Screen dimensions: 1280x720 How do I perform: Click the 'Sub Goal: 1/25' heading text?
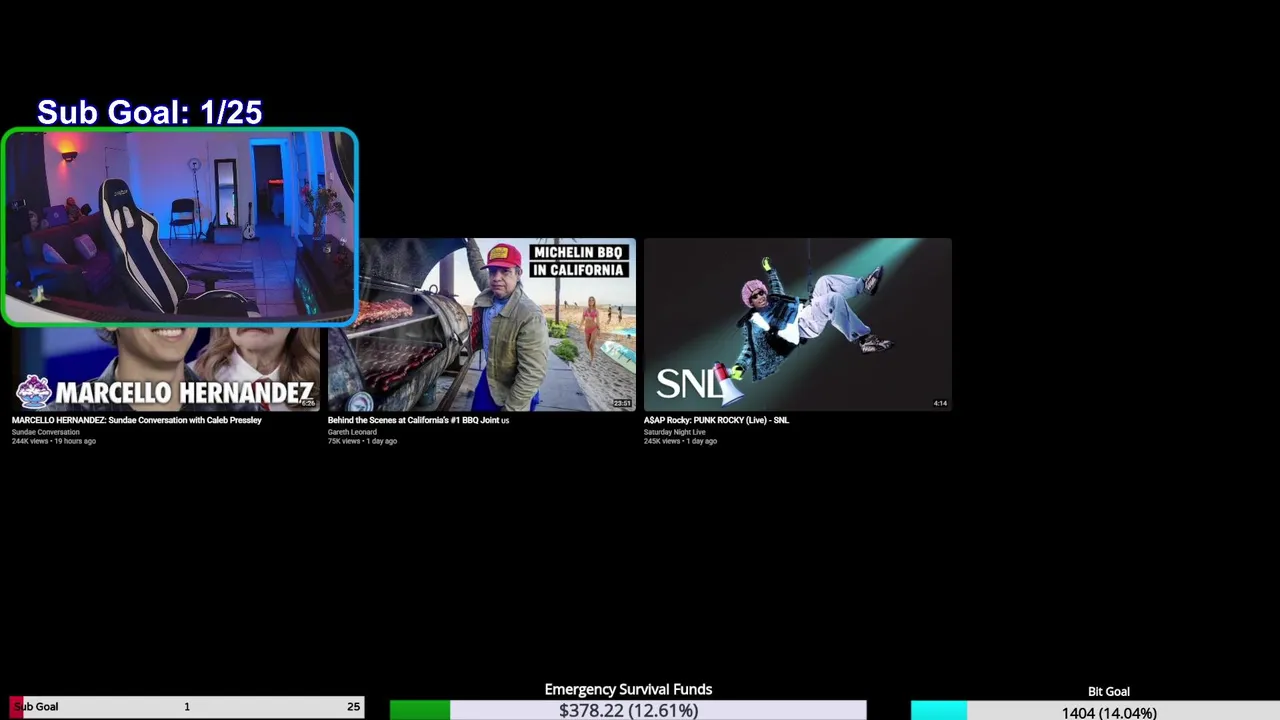coord(150,113)
